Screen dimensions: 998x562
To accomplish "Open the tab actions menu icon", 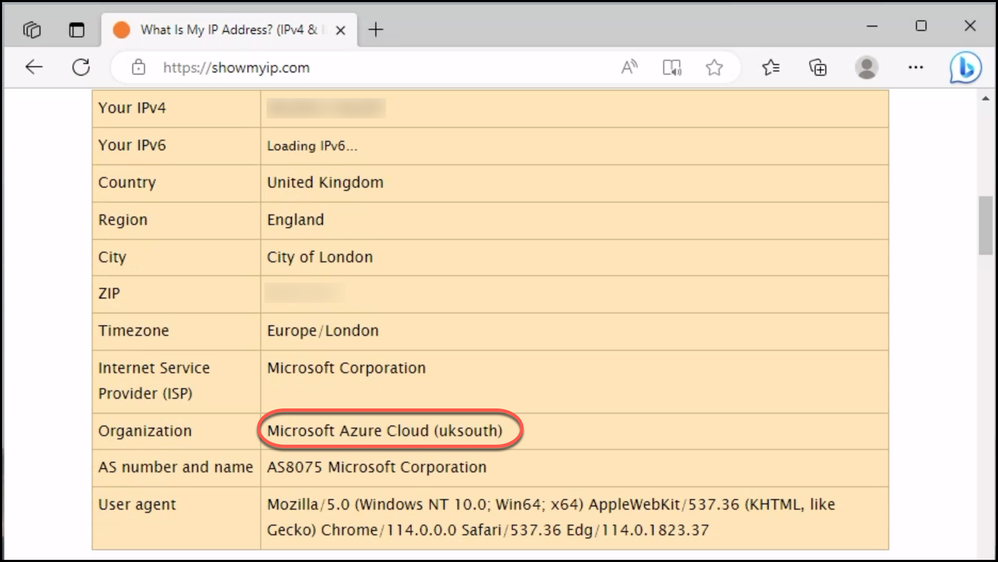I will [76, 29].
